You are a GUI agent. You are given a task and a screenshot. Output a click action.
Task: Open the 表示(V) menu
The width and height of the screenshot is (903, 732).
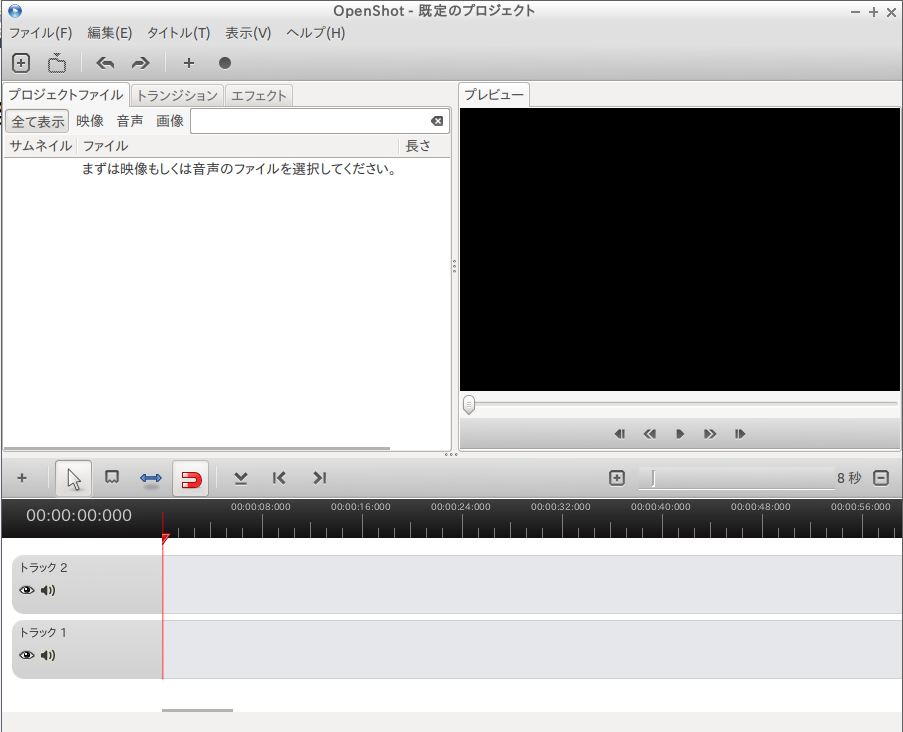click(x=248, y=33)
